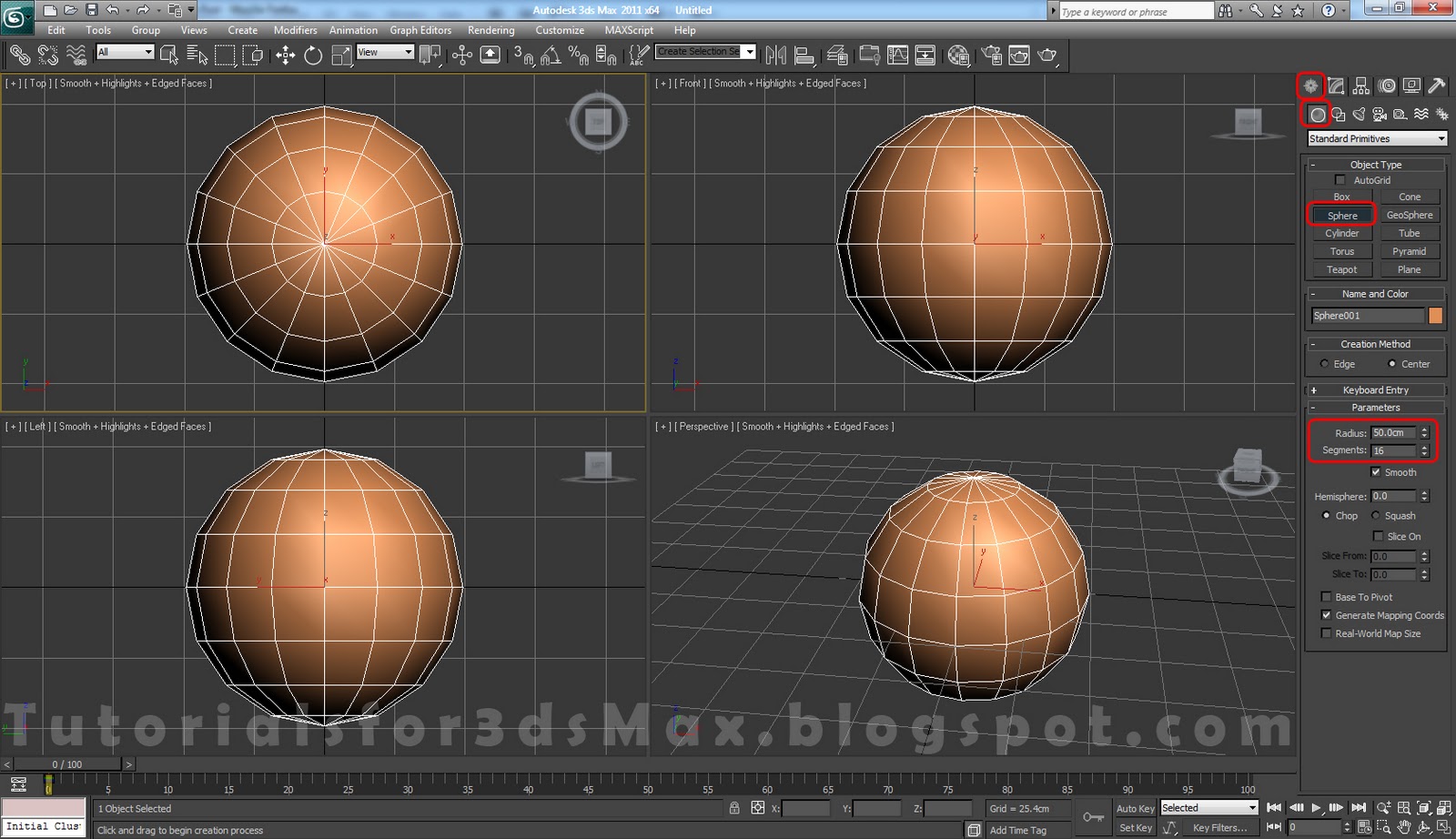
Task: Click the Pan View hand icon
Action: (x=1404, y=827)
